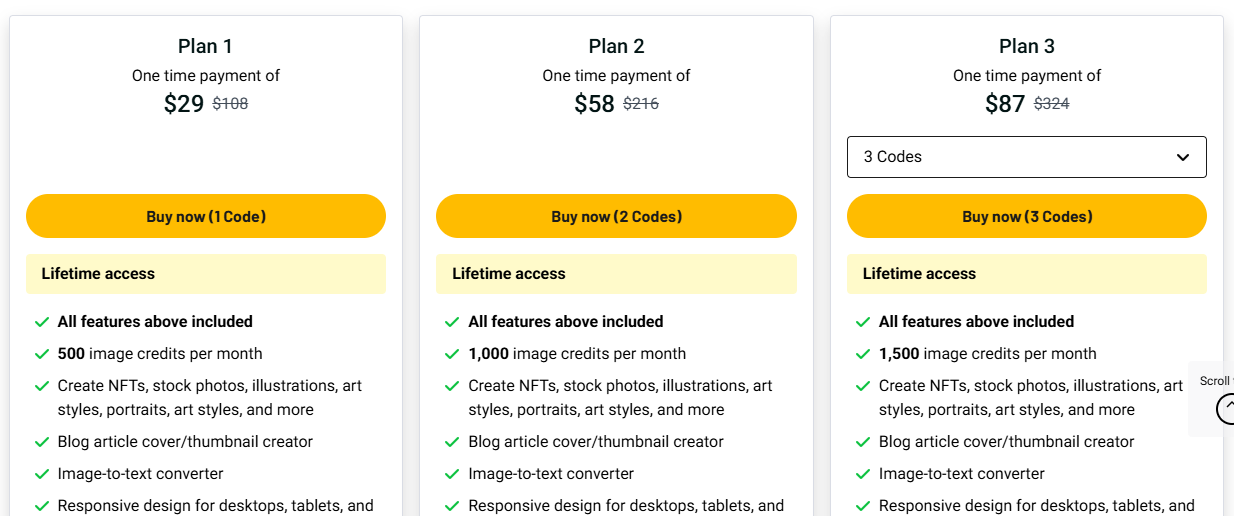
Task: Click Plan 3 All features above included checkmark
Action: (x=863, y=322)
